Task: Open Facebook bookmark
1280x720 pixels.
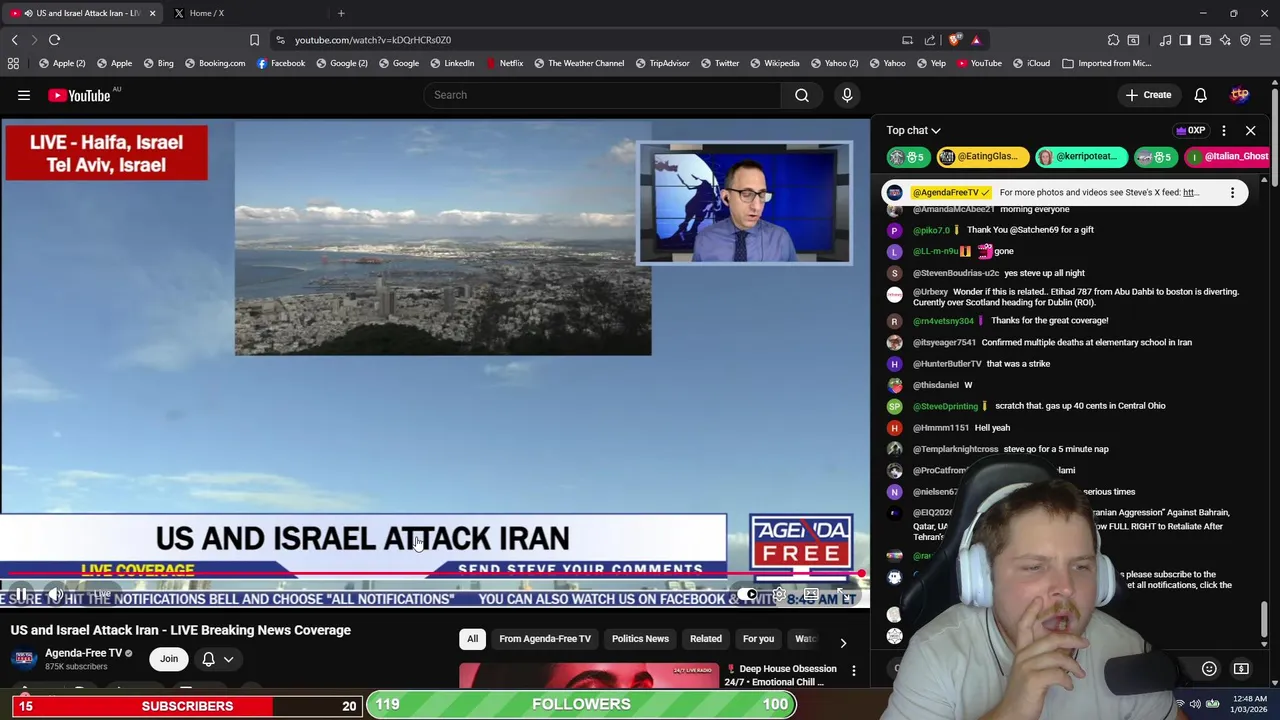Action: pyautogui.click(x=281, y=63)
